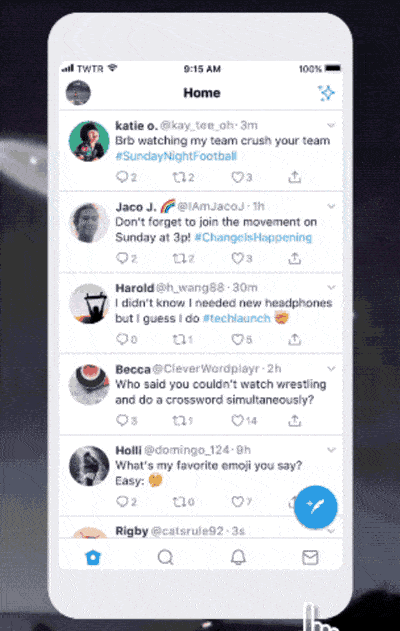400x631 pixels.
Task: Like Jaco J.'s tweet
Action: click(237, 258)
